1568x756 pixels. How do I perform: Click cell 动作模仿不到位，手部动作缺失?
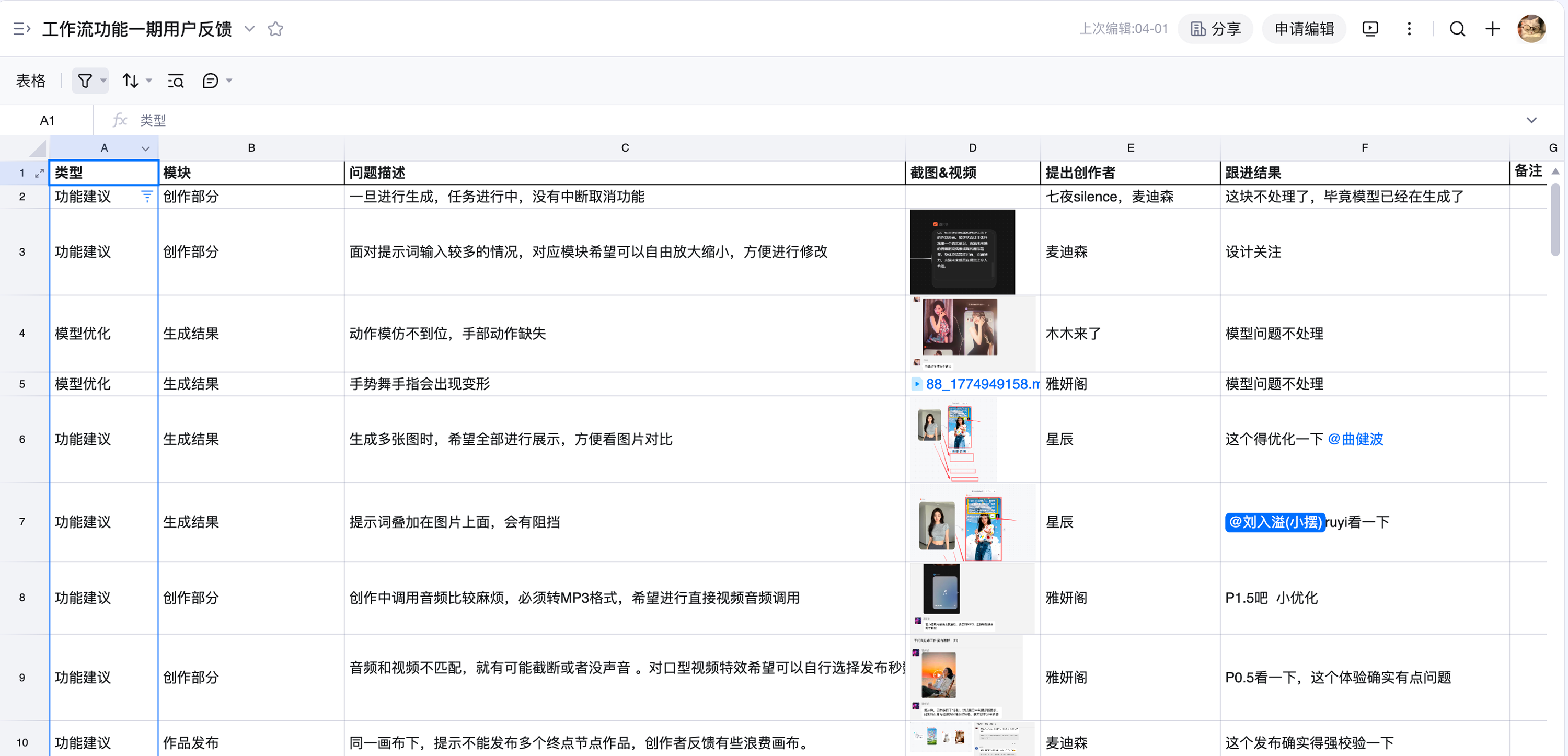625,334
